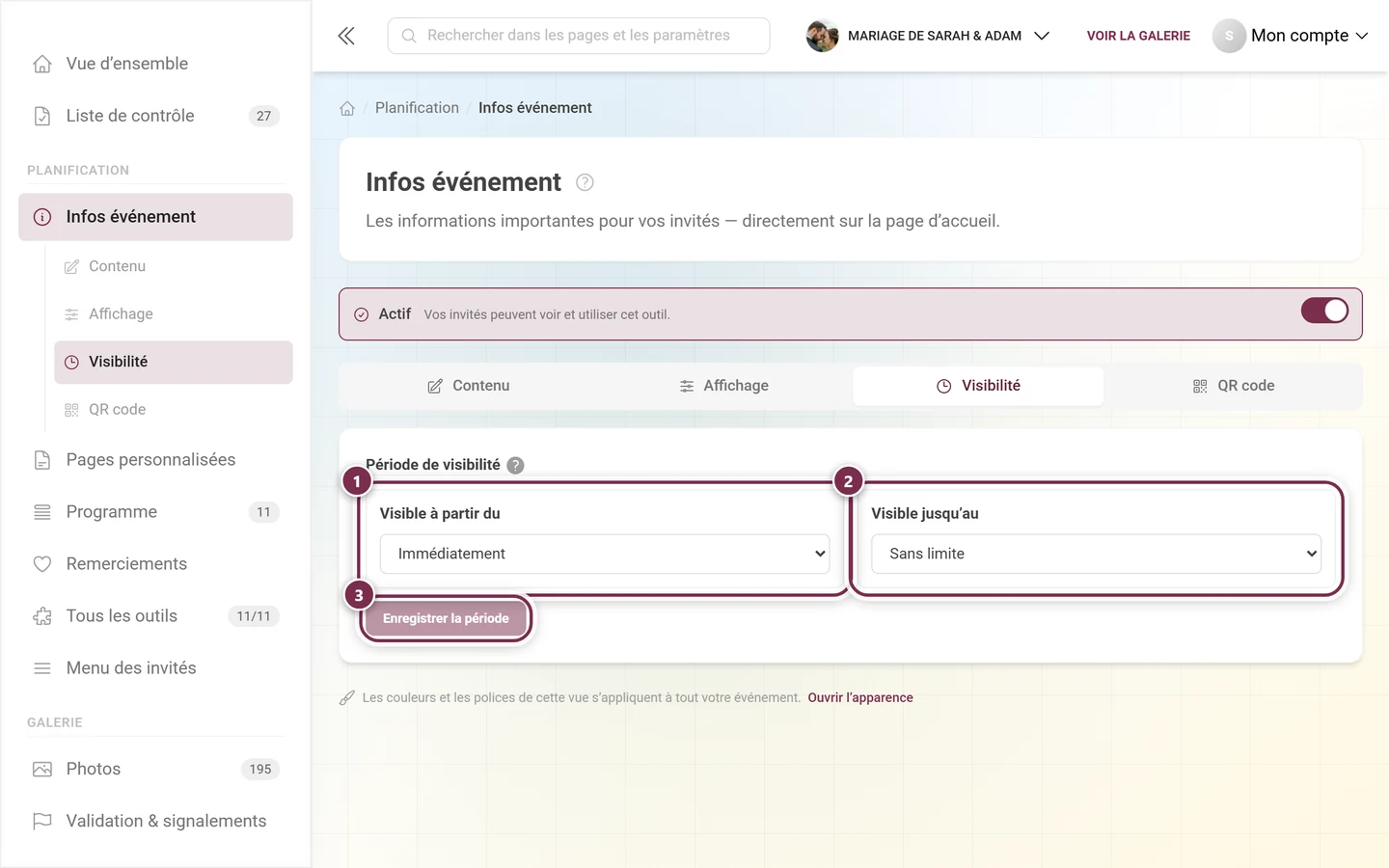Open Photos from sidebar gallery section
Image resolution: width=1389 pixels, height=868 pixels.
155,769
